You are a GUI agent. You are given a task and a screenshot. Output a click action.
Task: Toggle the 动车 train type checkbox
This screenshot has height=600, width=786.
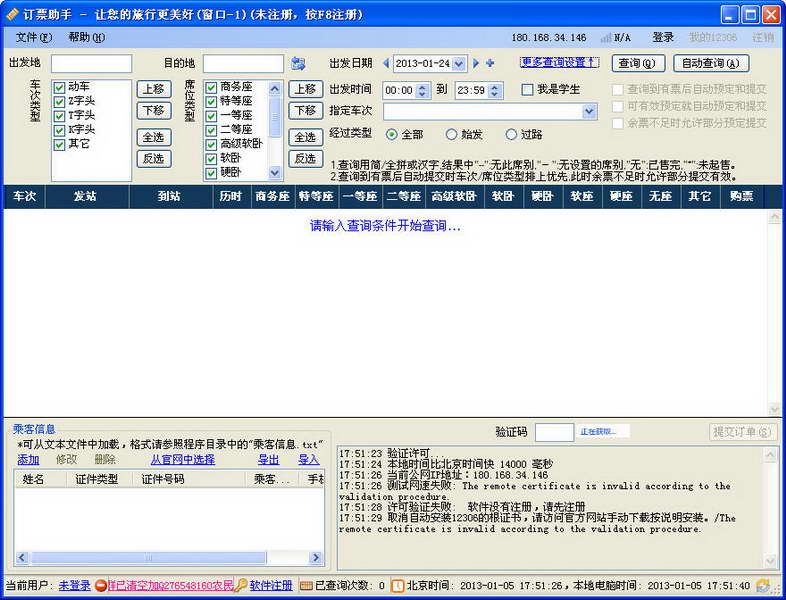[59, 88]
